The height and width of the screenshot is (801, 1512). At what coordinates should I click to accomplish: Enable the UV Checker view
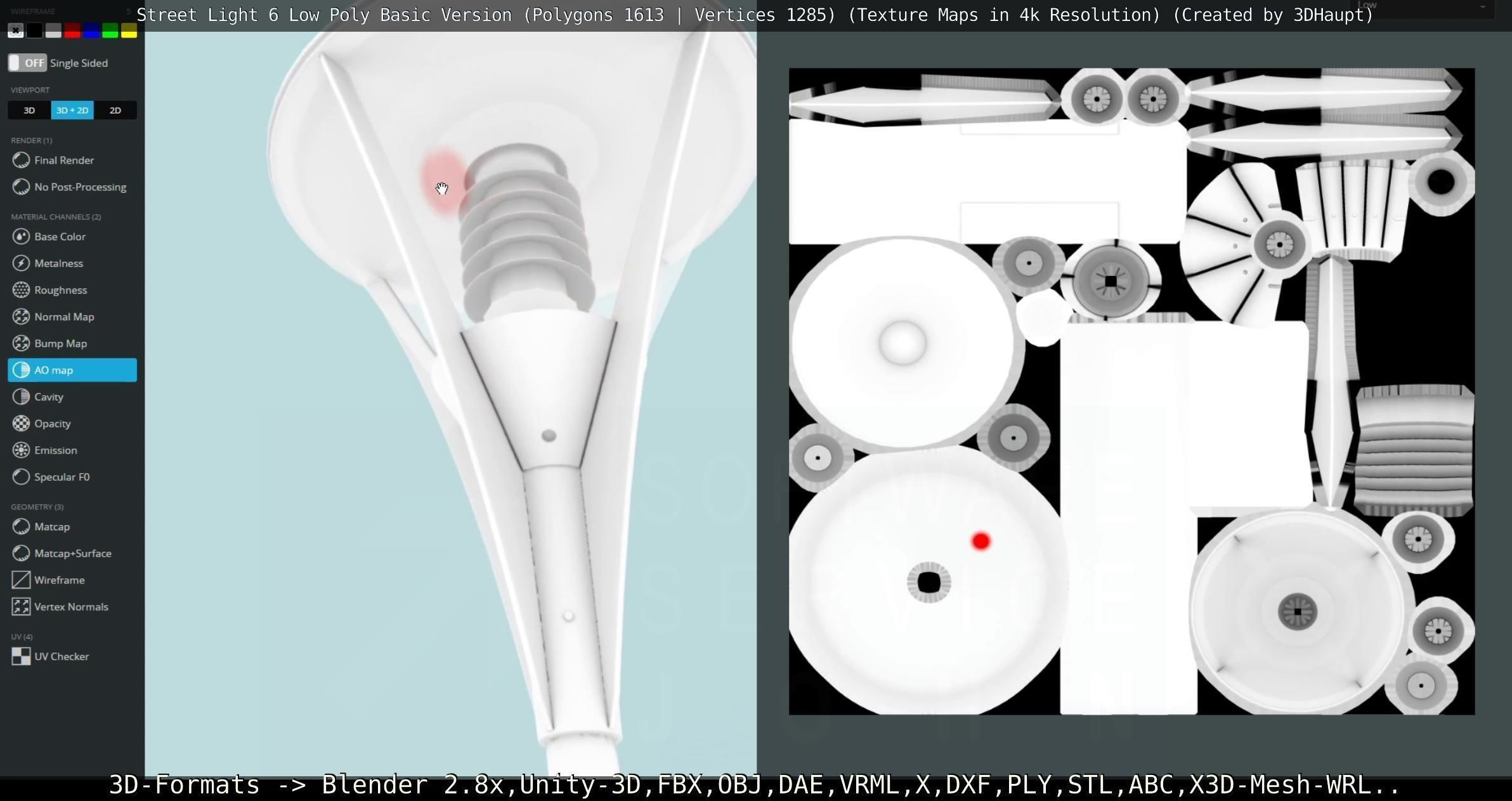coord(61,656)
